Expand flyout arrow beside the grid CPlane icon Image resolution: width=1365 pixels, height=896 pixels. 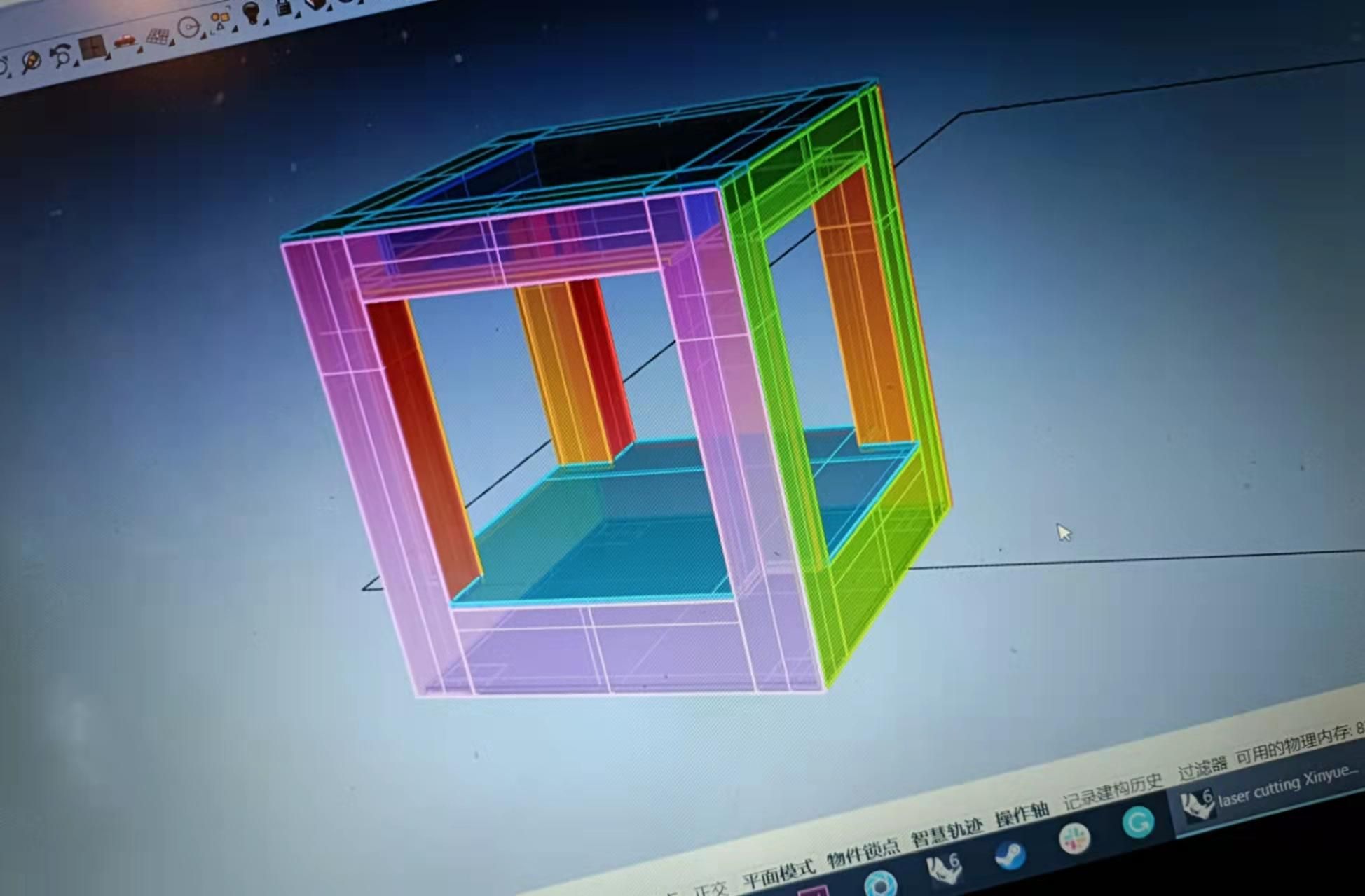172,42
